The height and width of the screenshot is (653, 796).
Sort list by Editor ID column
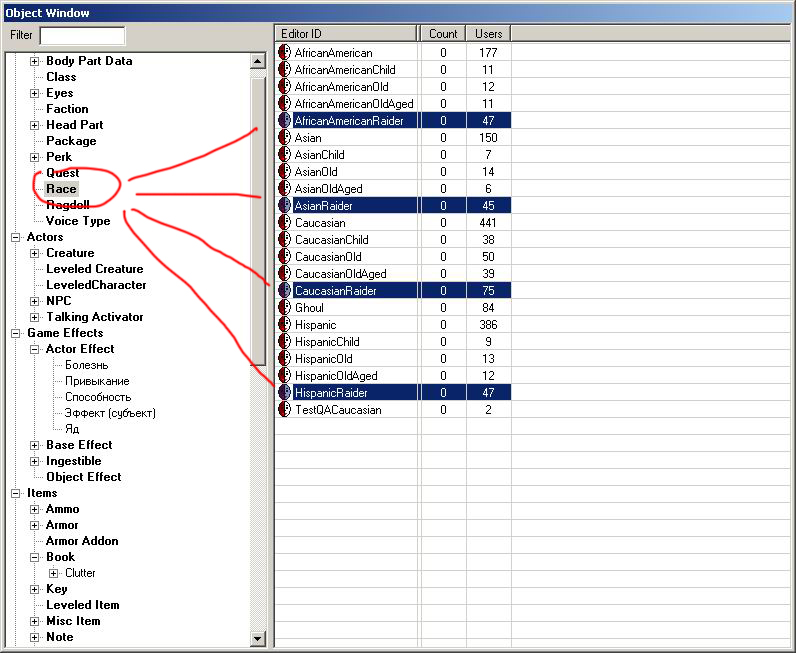347,34
